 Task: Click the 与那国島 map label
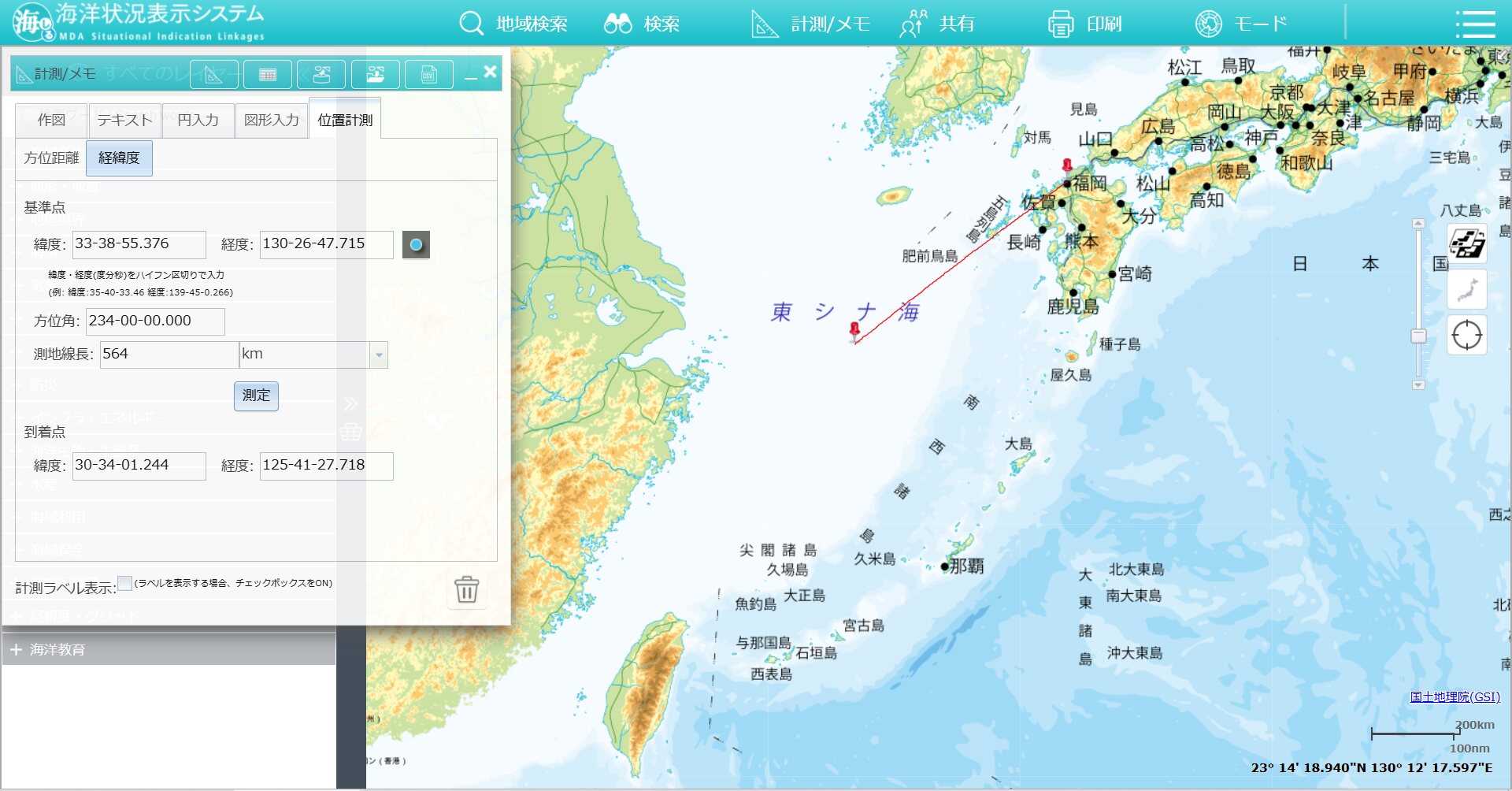pyautogui.click(x=763, y=643)
